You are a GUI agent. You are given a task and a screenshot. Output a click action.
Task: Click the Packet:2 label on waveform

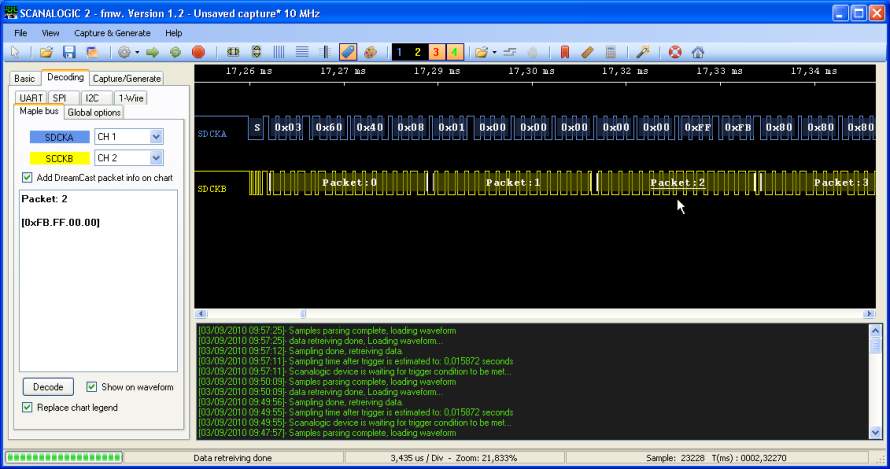(x=678, y=182)
